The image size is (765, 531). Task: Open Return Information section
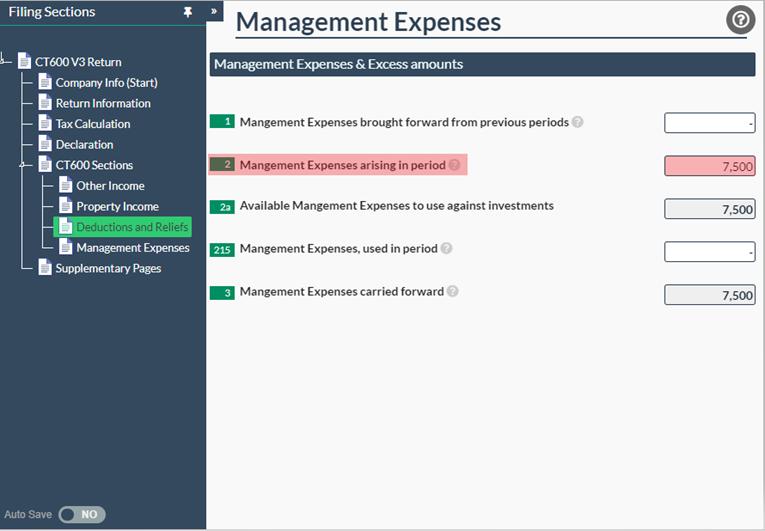103,103
